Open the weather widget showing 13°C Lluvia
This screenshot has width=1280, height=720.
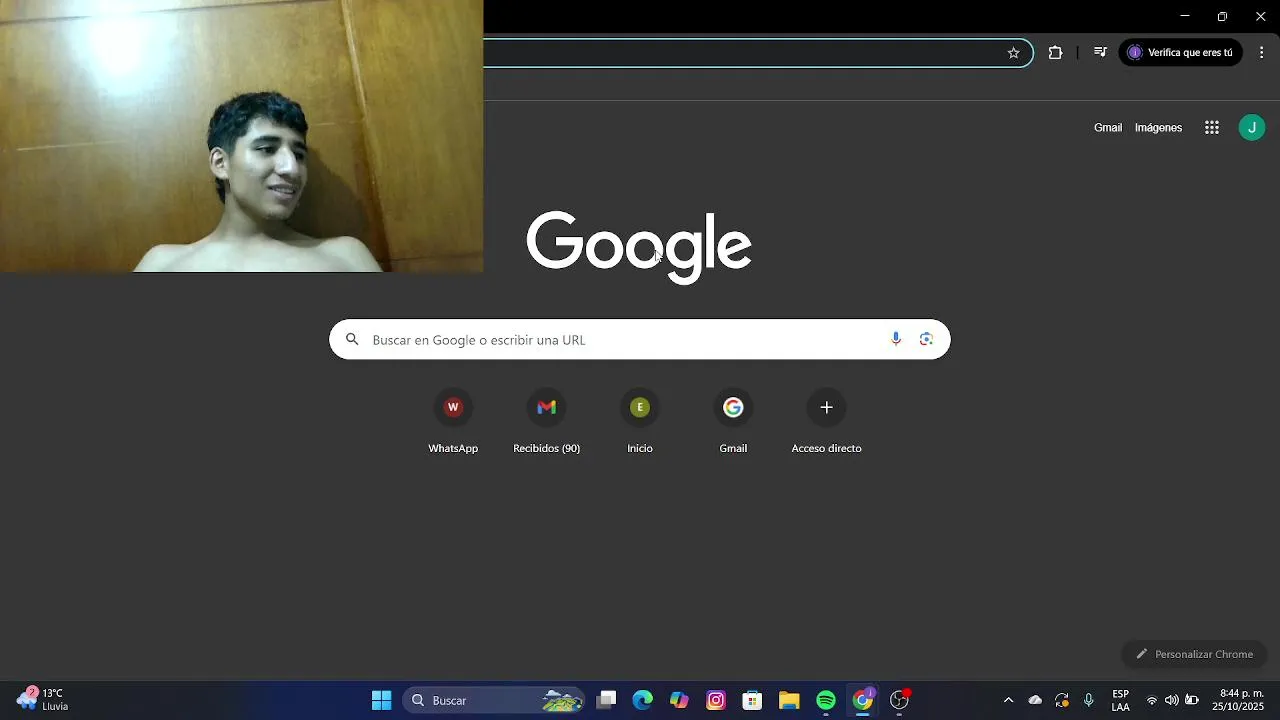44,700
